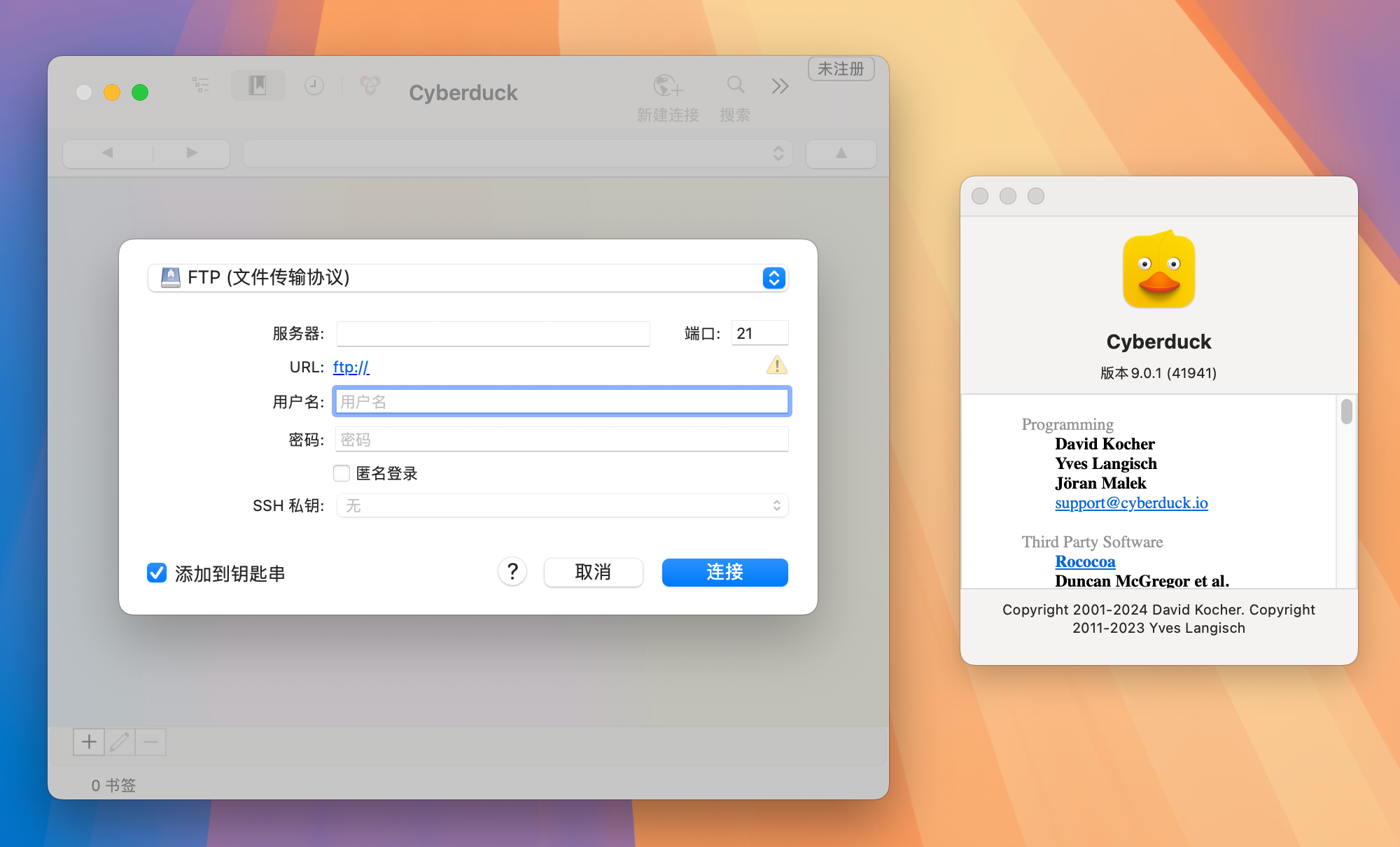
Task: Click the password input field
Action: click(x=561, y=440)
